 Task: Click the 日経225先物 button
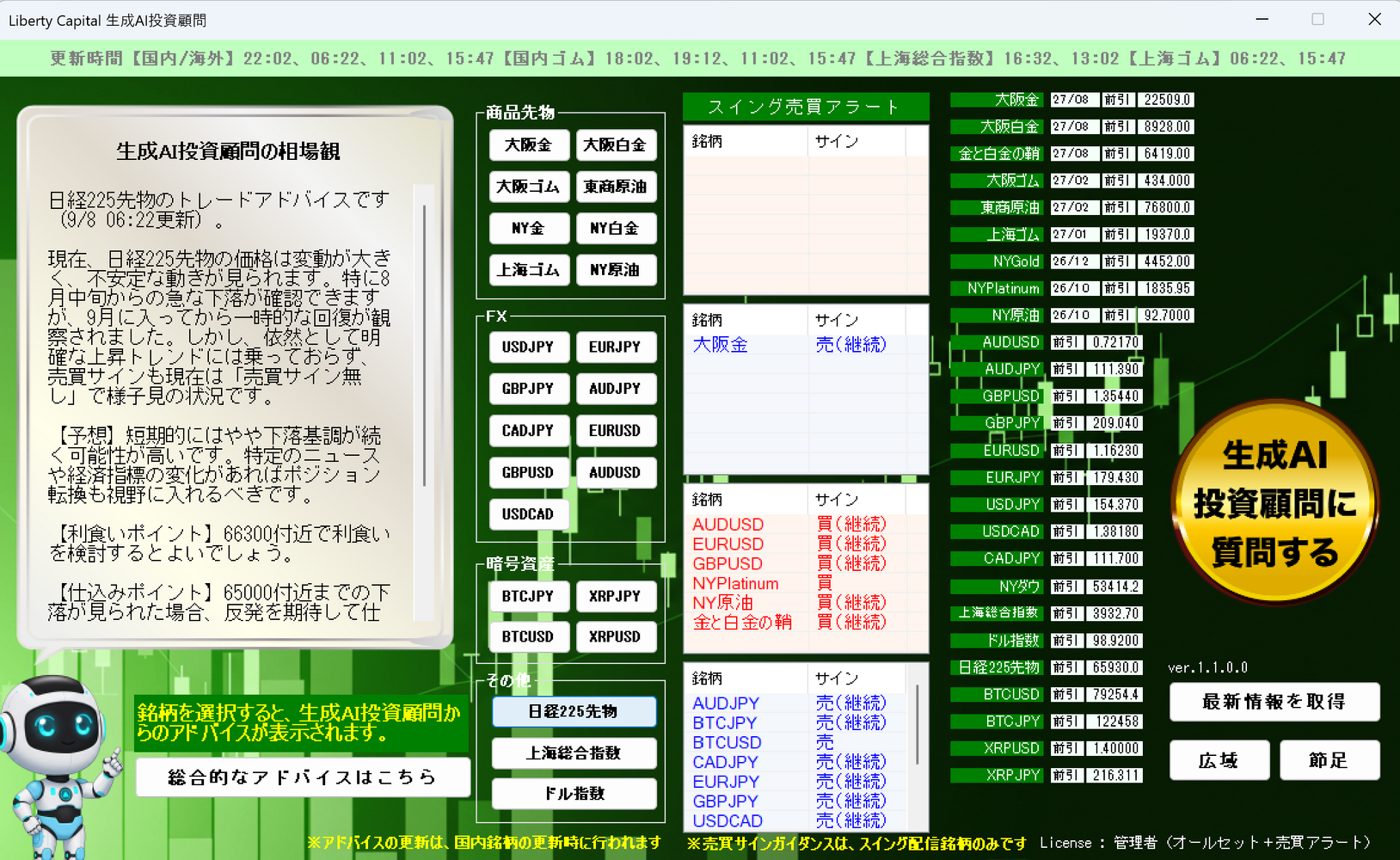pos(574,711)
